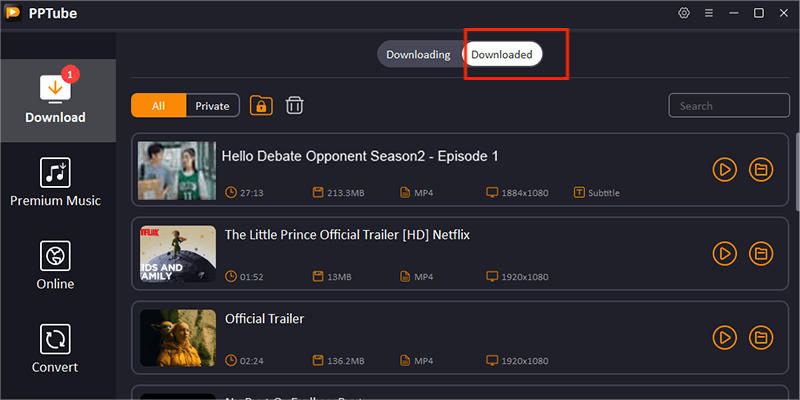Viewport: 800px width, 400px height.
Task: Open the Download section in sidebar
Action: coord(56,99)
